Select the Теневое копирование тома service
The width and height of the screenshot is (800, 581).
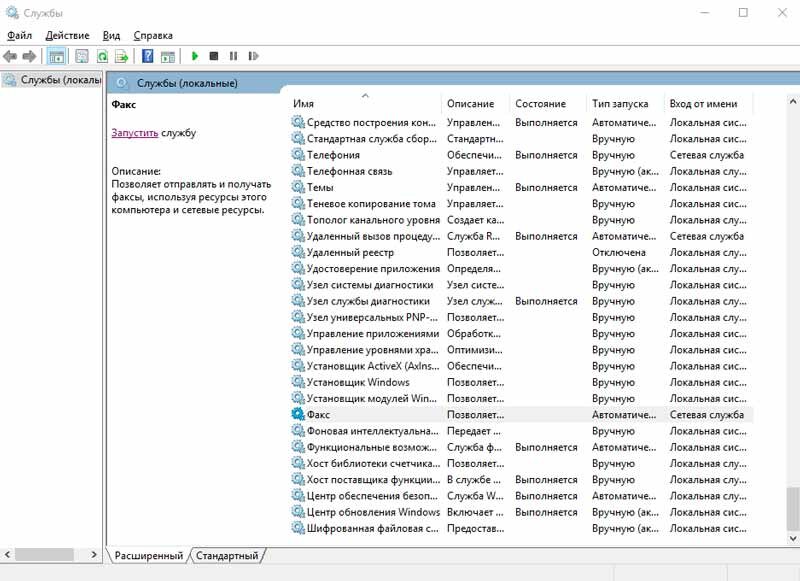520,204
